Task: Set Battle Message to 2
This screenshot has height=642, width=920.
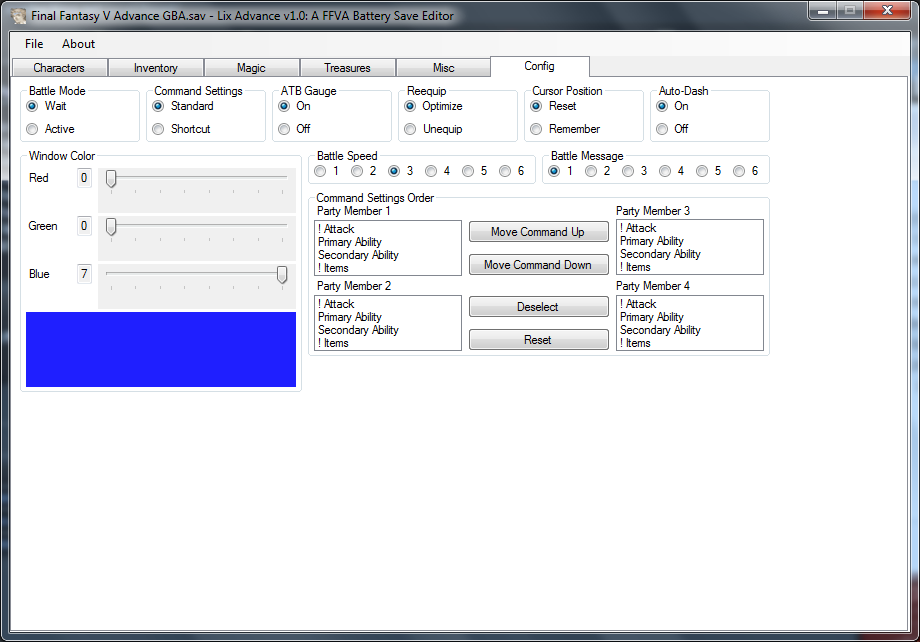Action: tap(598, 171)
